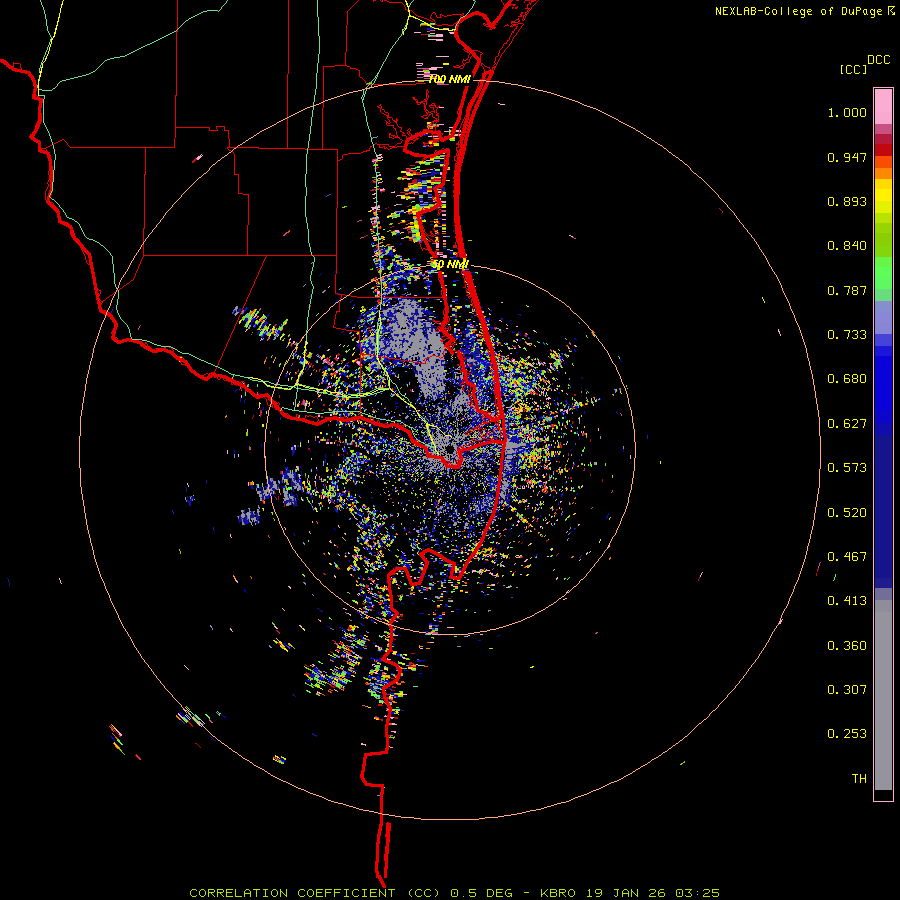Click the 0.573 colorbar value

(x=847, y=468)
